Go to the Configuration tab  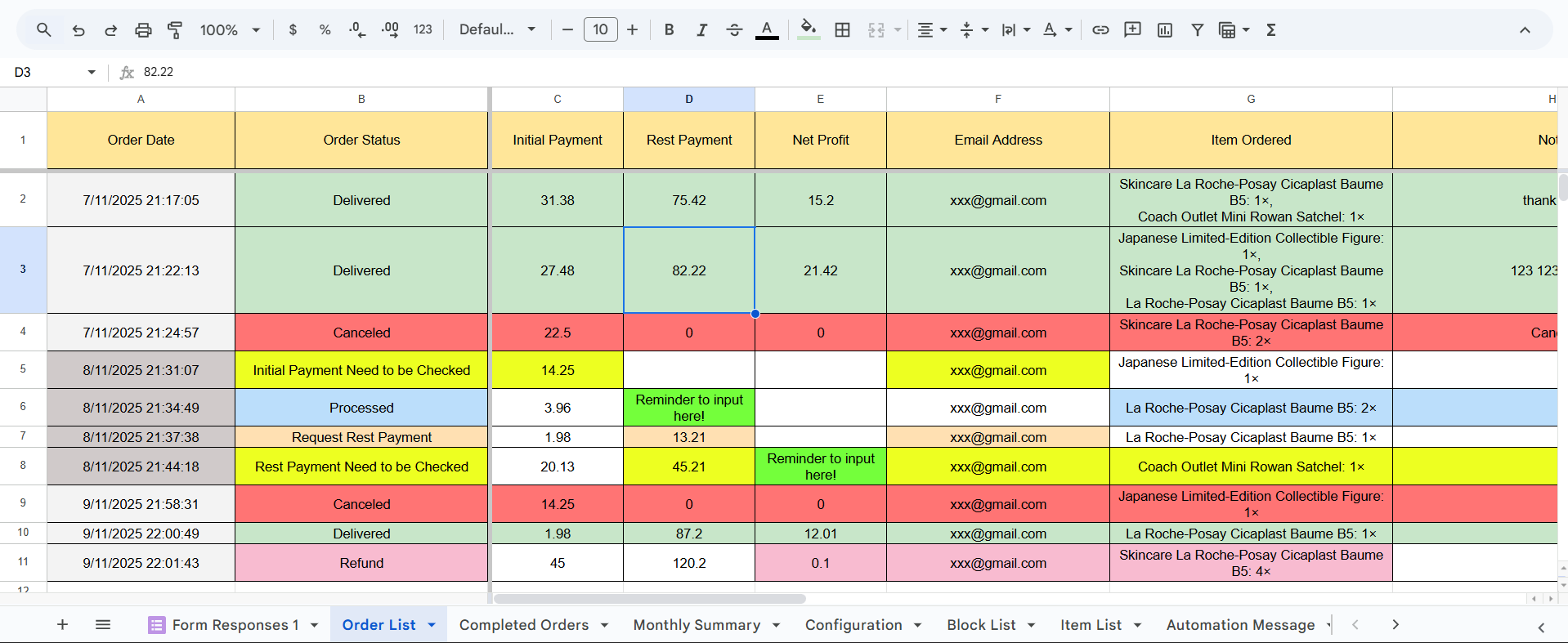pyautogui.click(x=853, y=625)
